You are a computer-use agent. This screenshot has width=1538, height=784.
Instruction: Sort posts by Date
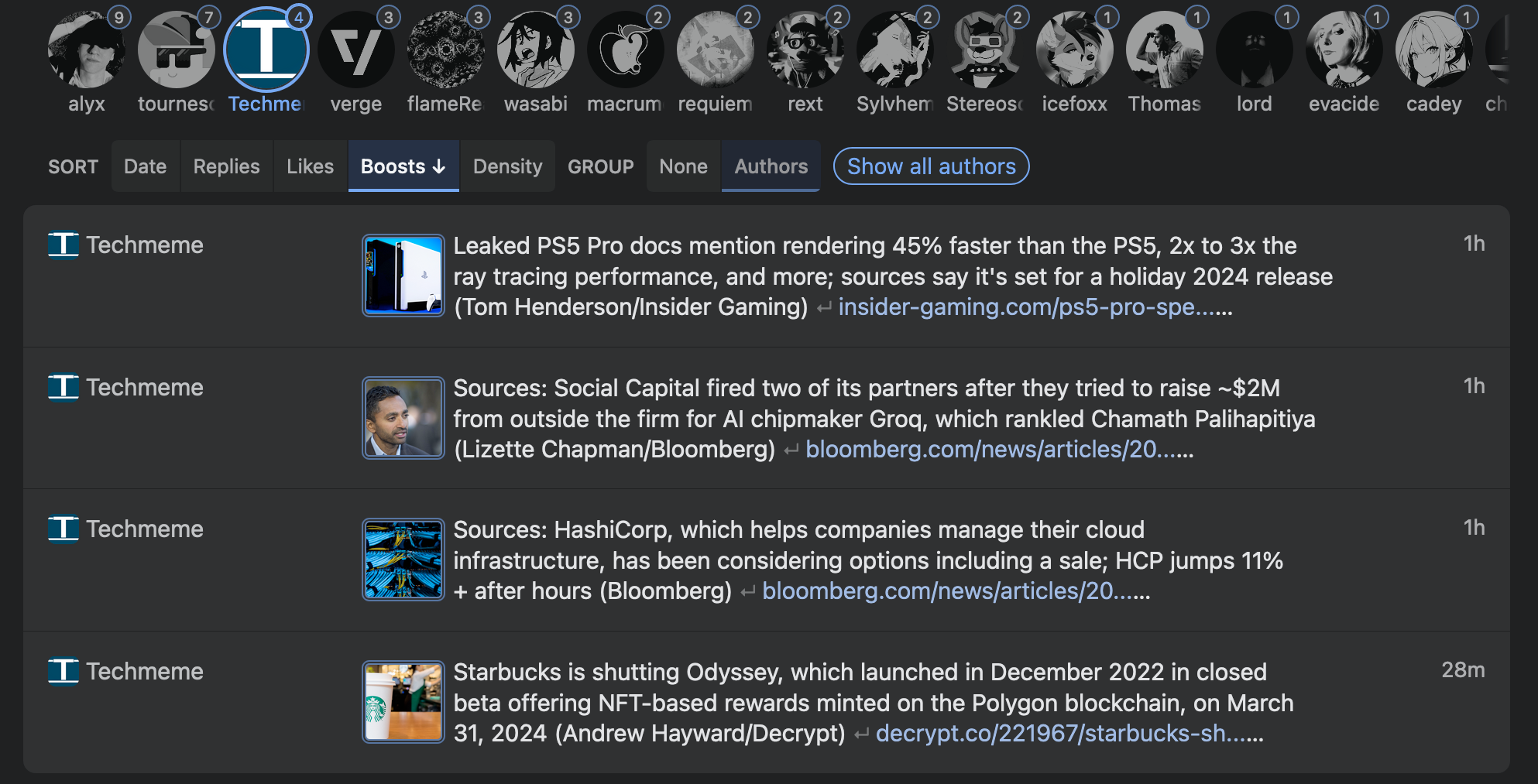146,166
